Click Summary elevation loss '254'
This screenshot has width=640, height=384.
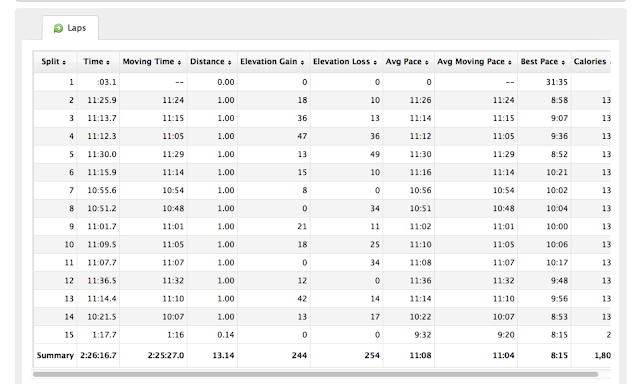click(x=372, y=355)
